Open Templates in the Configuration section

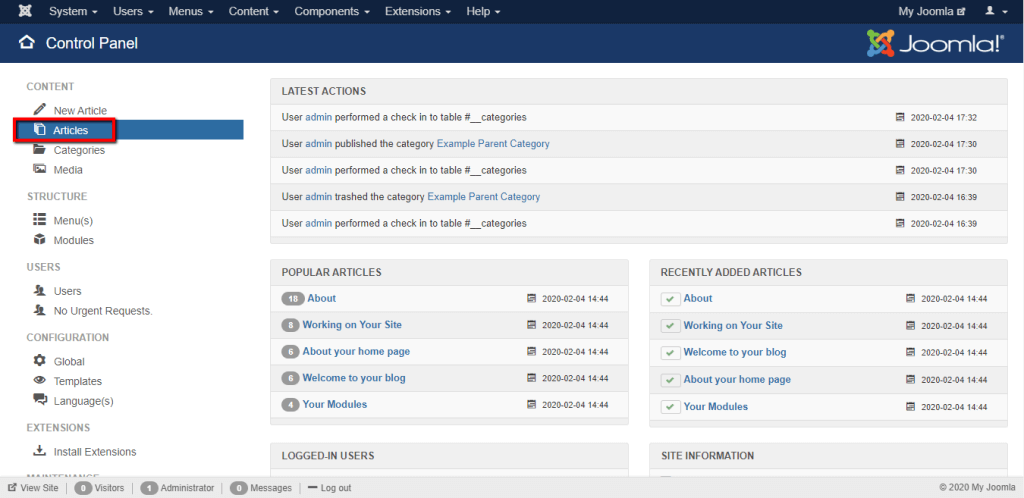pyautogui.click(x=78, y=381)
